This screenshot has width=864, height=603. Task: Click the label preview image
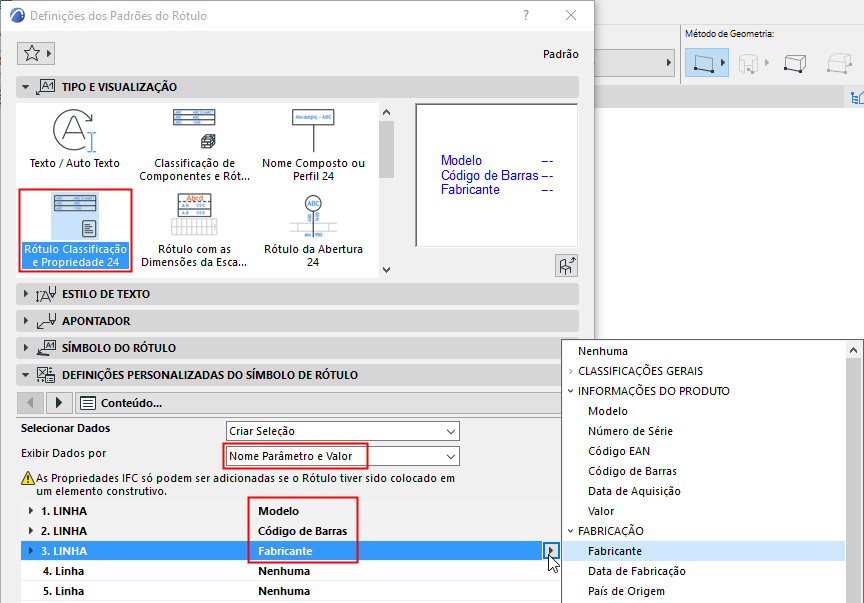pos(496,175)
